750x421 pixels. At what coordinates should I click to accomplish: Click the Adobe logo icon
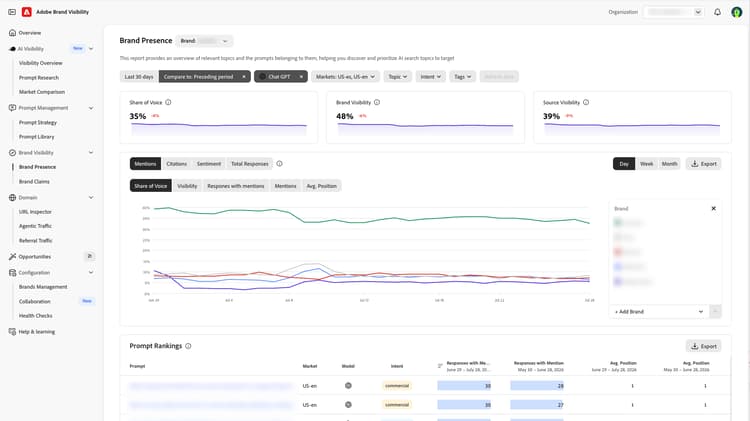pos(27,12)
